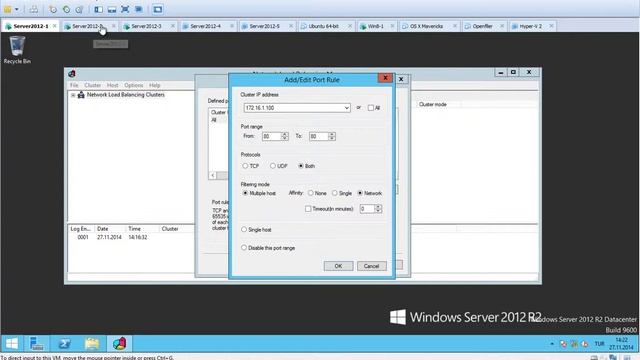
Task: Expand the Network Load Balancing Clusters tree node
Action: click(x=73, y=95)
